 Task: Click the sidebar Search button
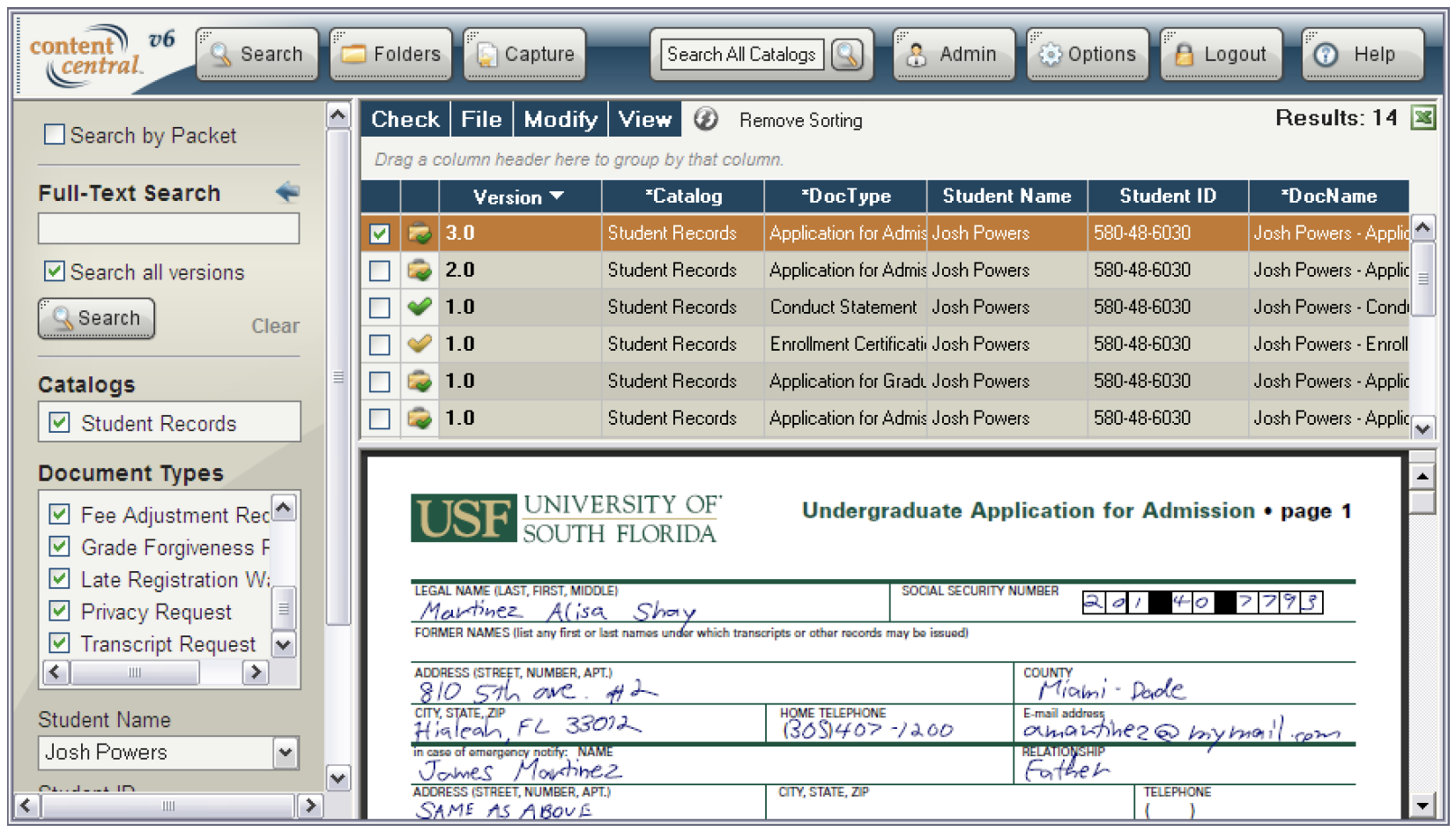point(96,318)
